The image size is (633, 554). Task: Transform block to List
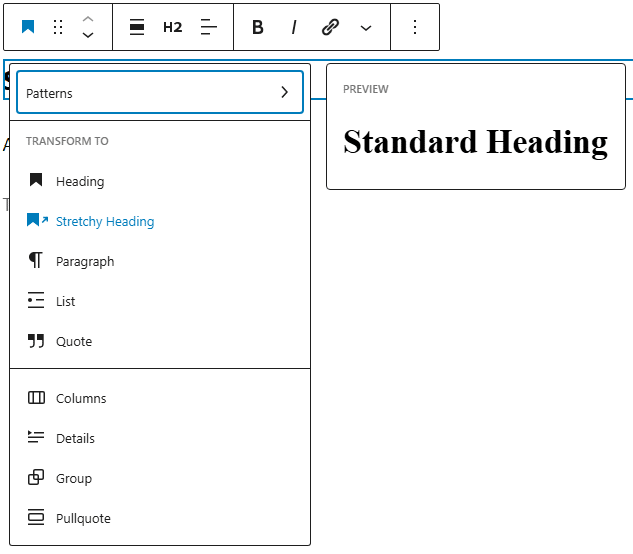[160, 301]
